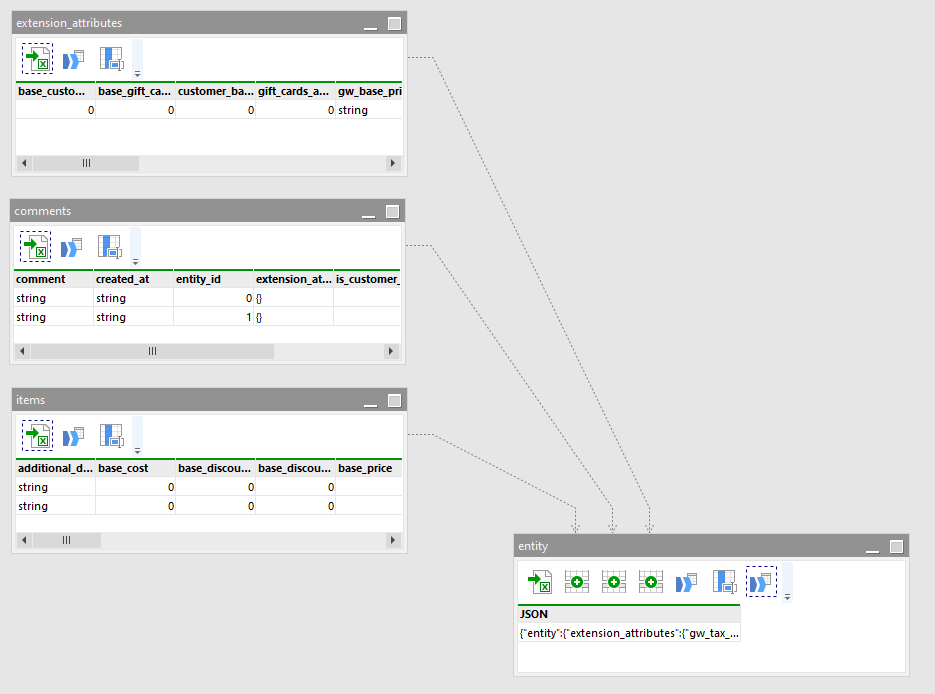Screen dimensions: 935x694
Task: Click the Excel export icon in extension_attributes panel
Action: tap(37, 58)
